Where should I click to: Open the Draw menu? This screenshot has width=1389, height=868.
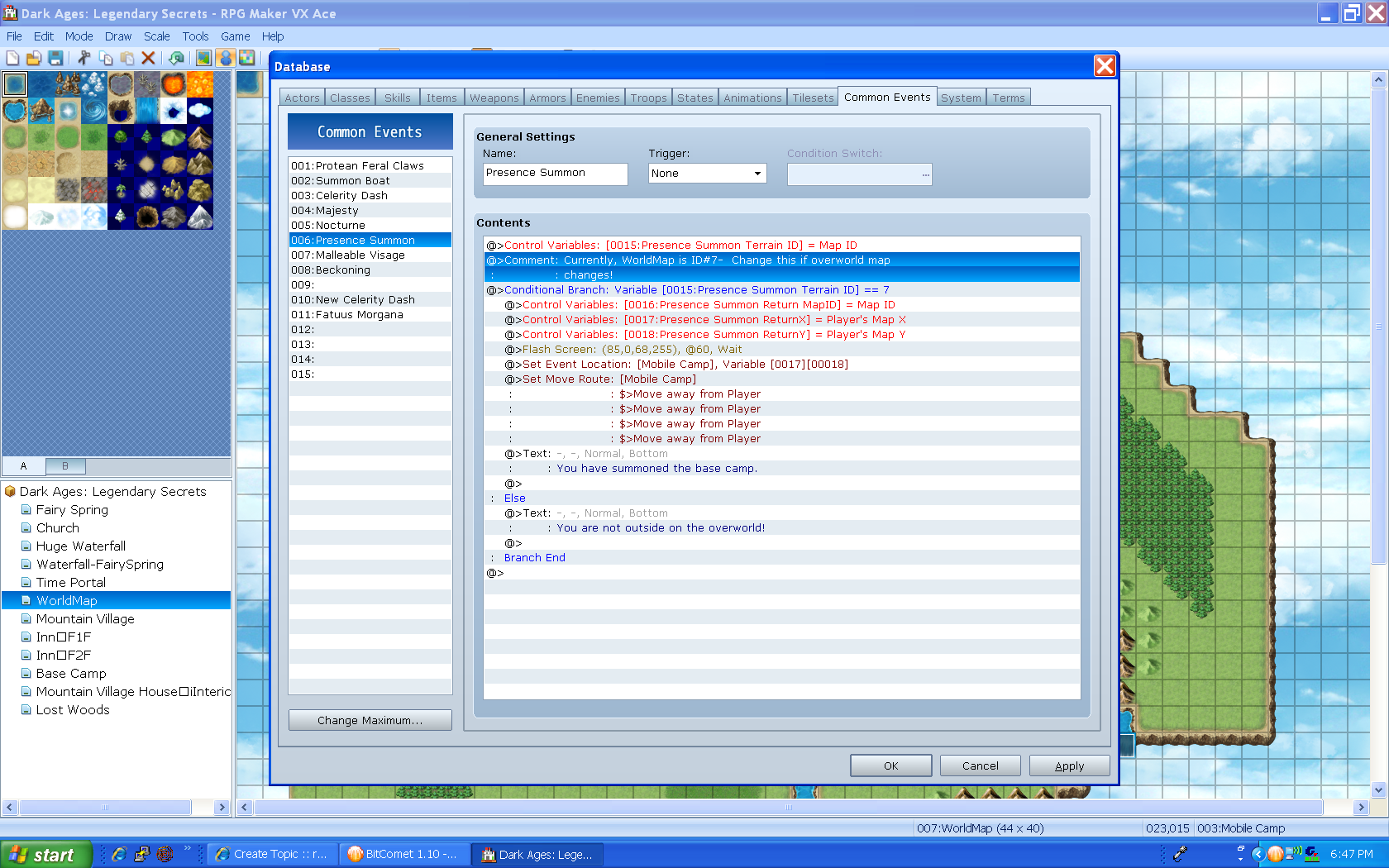pos(118,36)
